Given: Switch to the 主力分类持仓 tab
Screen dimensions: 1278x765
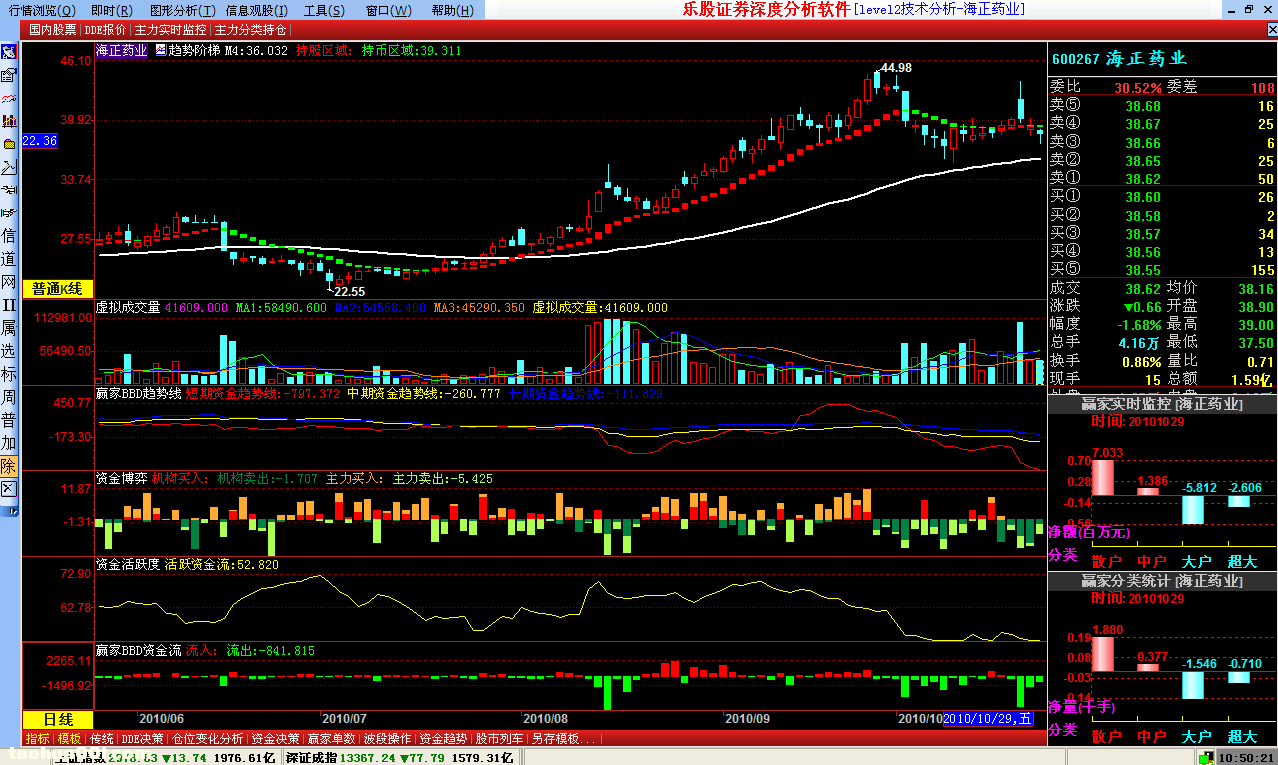Looking at the screenshot, I should point(250,30).
